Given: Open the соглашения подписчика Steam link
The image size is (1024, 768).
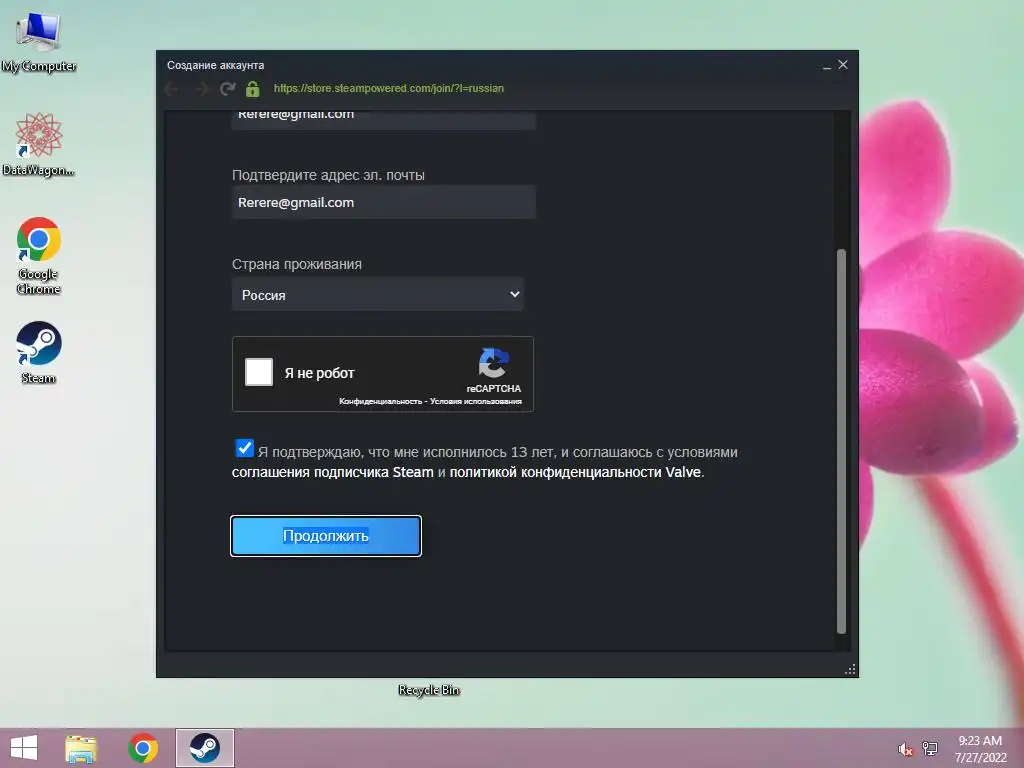Looking at the screenshot, I should (x=332, y=472).
